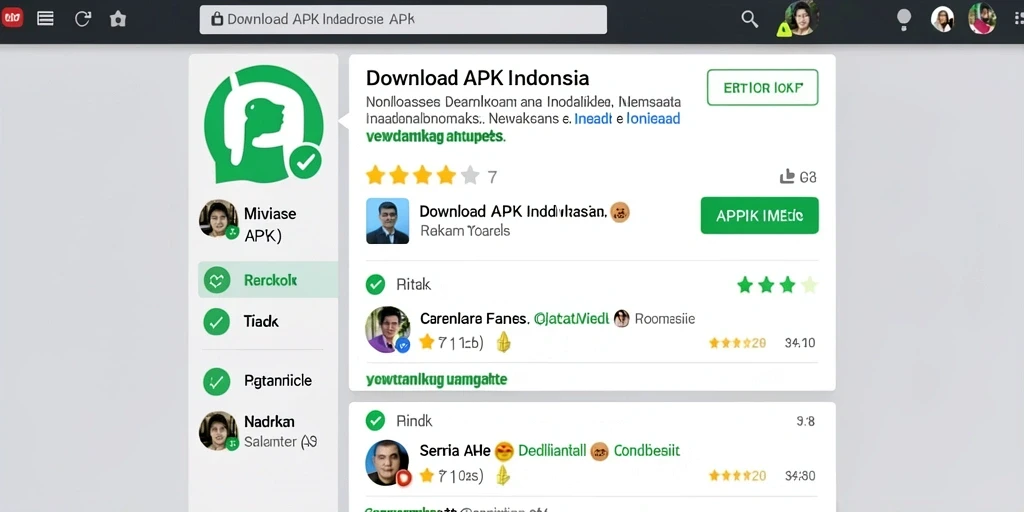Click the large green app logo
The image size is (1024, 512).
pyautogui.click(x=264, y=124)
